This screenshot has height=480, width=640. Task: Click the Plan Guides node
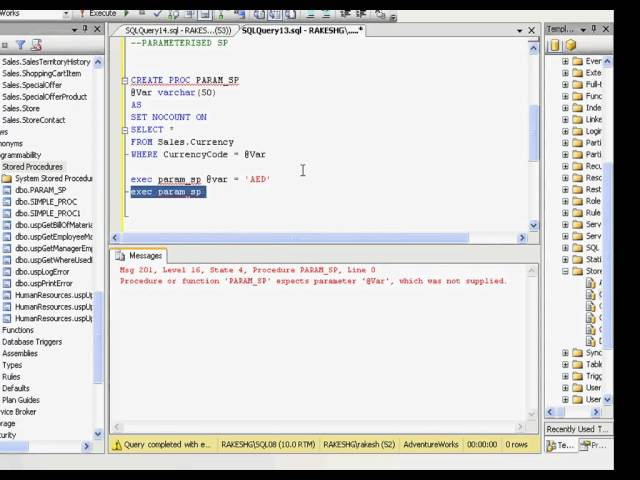tap(21, 400)
